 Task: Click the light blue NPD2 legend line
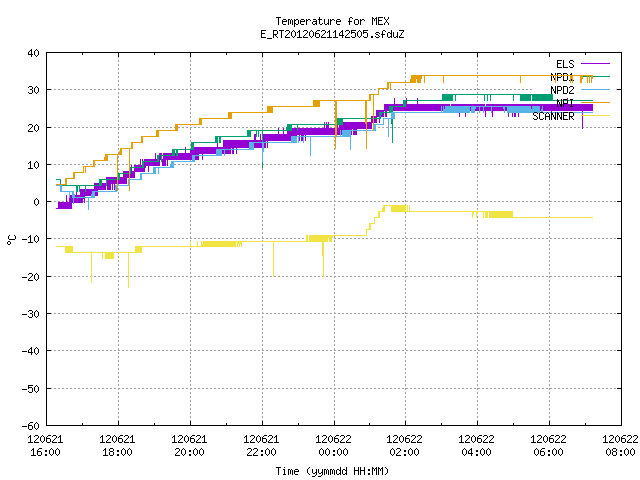click(x=595, y=89)
